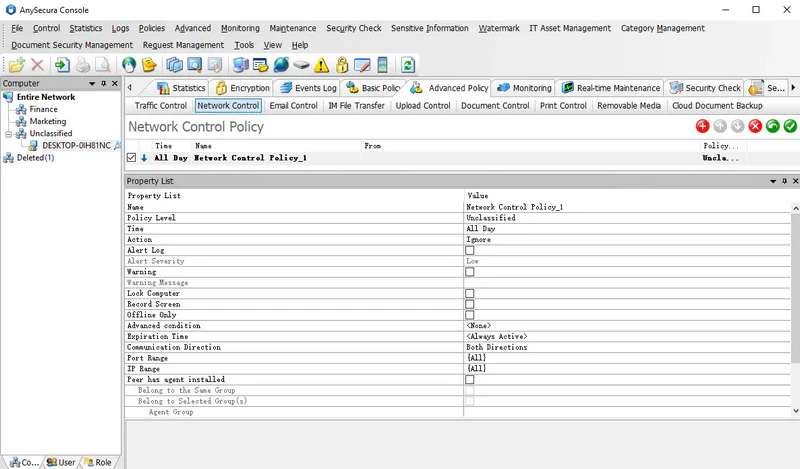800x469 pixels.
Task: Click the red X delete toolbar icon
Action: [37, 65]
